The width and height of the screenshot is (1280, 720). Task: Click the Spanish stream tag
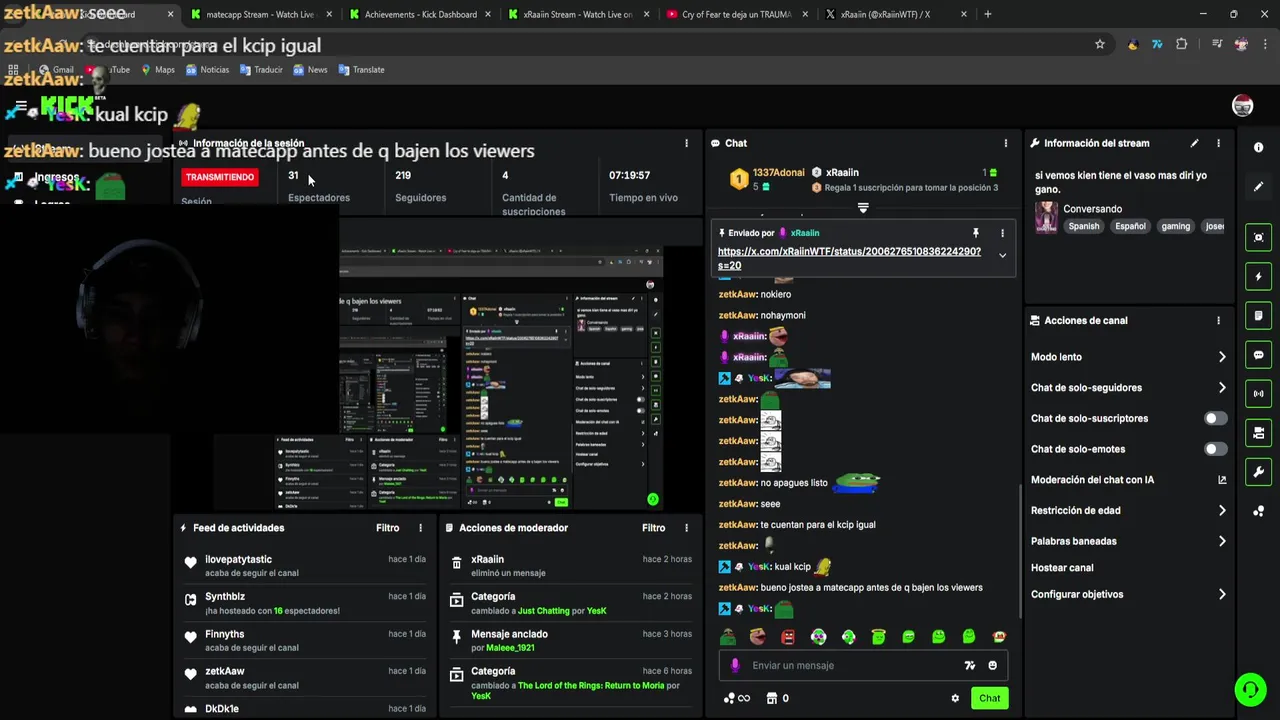[x=1083, y=226]
